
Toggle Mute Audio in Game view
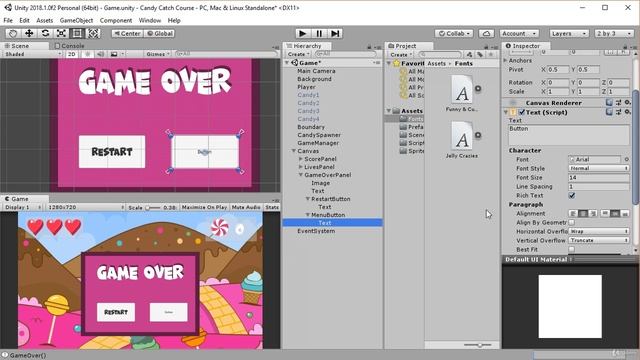coord(246,207)
